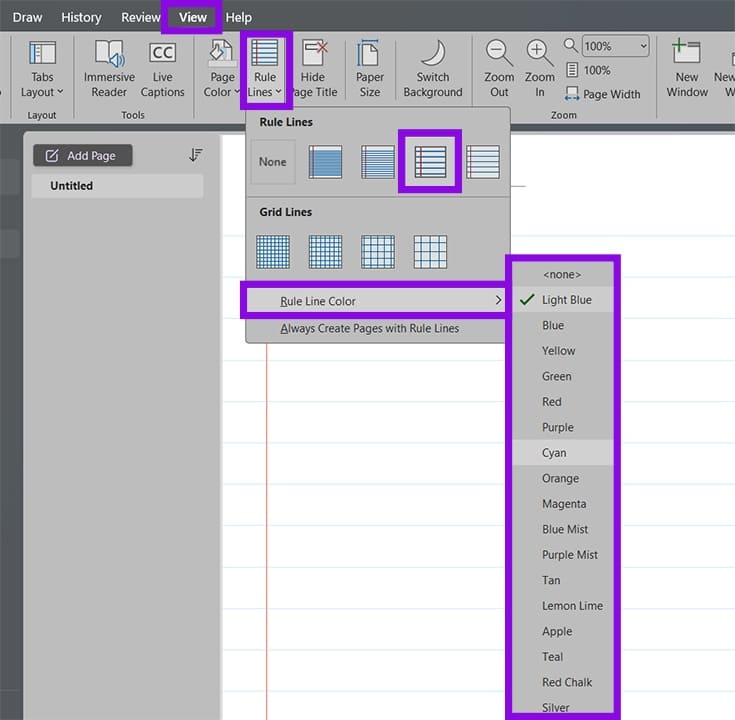Select the large grid lines style
735x720 pixels.
378,252
